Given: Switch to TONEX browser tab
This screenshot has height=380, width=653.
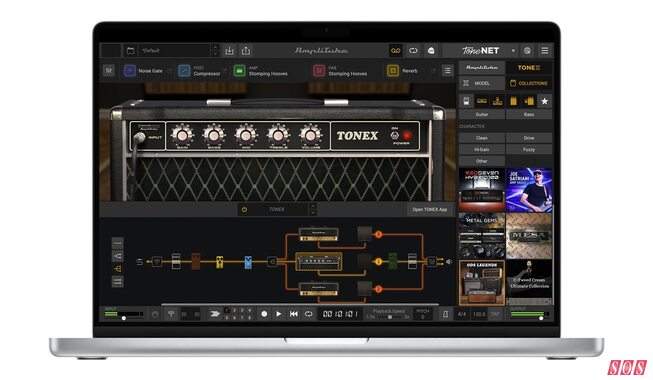Looking at the screenshot, I should [x=529, y=68].
